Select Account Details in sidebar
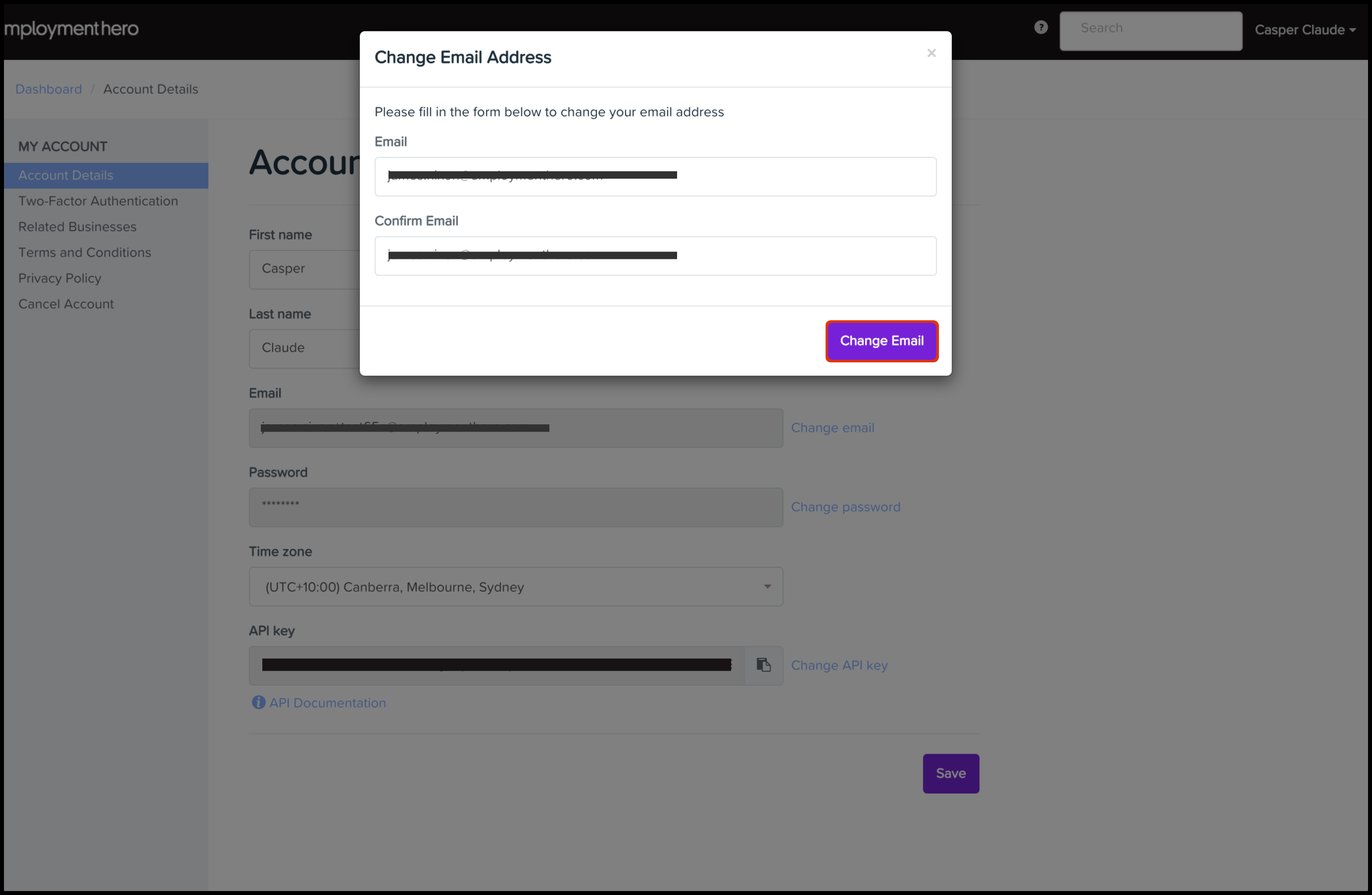 click(x=66, y=175)
